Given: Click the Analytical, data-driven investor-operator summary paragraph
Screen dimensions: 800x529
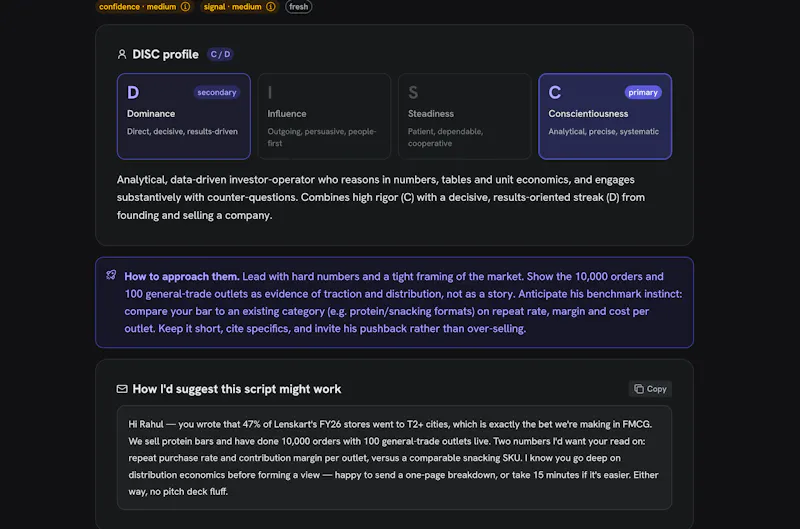Looking at the screenshot, I should (381, 197).
